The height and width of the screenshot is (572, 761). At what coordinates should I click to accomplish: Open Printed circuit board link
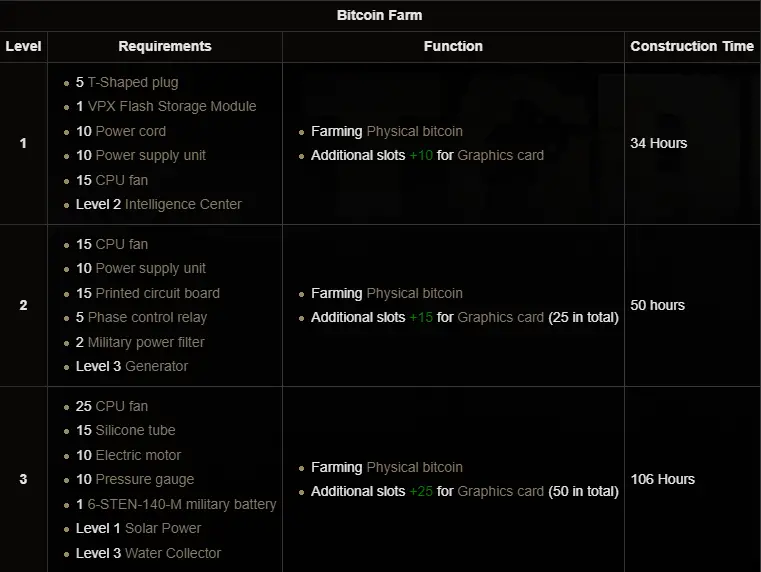pos(157,293)
